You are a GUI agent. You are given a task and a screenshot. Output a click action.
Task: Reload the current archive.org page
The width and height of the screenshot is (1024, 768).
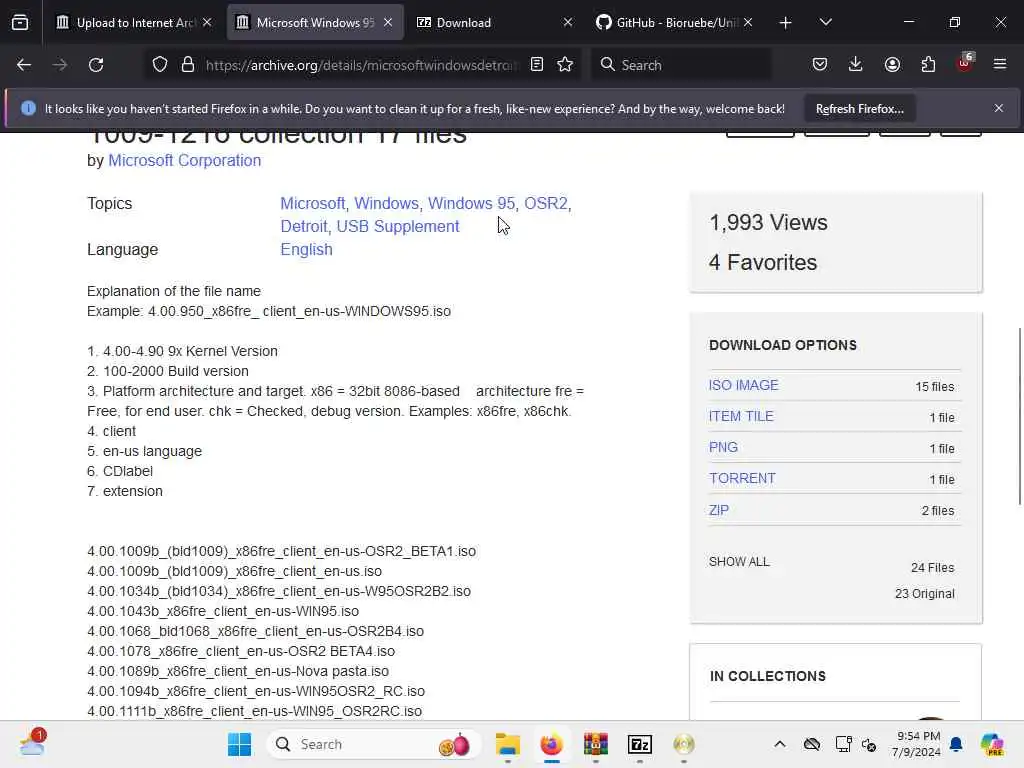pyautogui.click(x=96, y=65)
